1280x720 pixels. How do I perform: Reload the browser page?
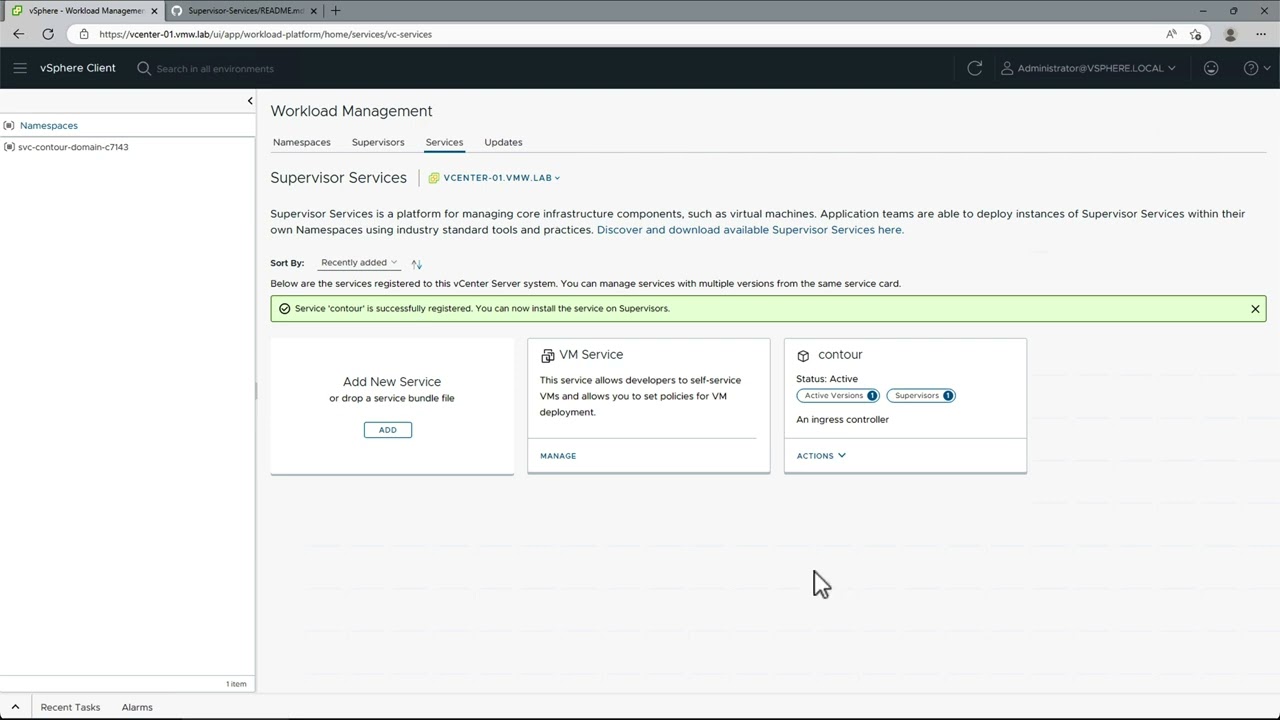coord(48,34)
